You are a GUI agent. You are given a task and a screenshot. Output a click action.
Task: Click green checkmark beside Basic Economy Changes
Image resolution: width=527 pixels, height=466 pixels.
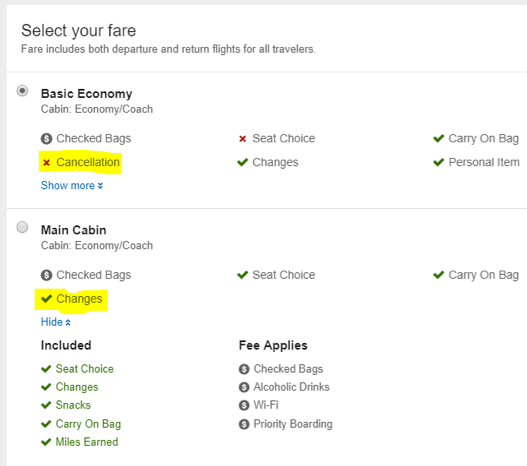coord(242,162)
